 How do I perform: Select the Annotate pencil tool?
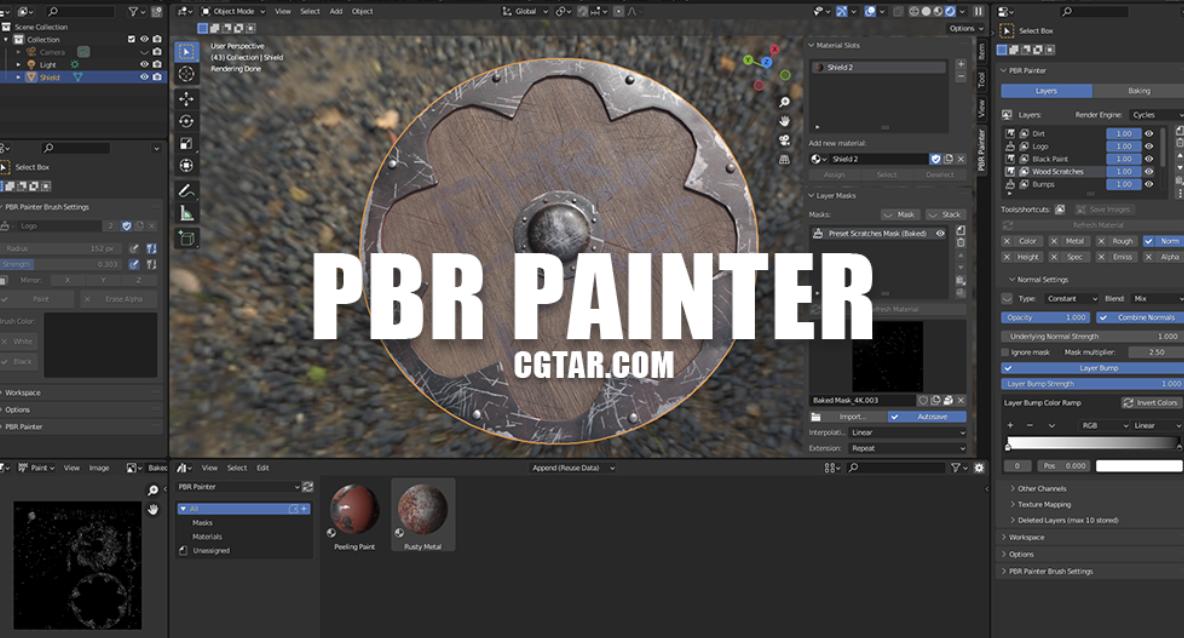pos(186,190)
